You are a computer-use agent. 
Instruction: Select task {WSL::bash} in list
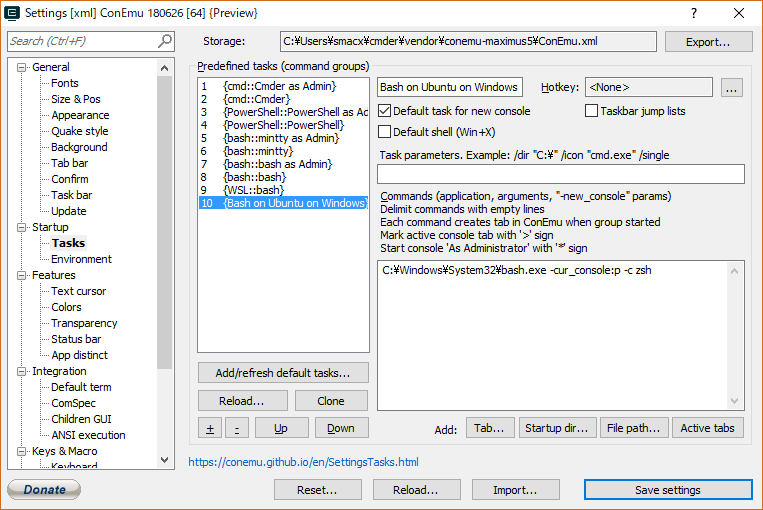(x=283, y=190)
